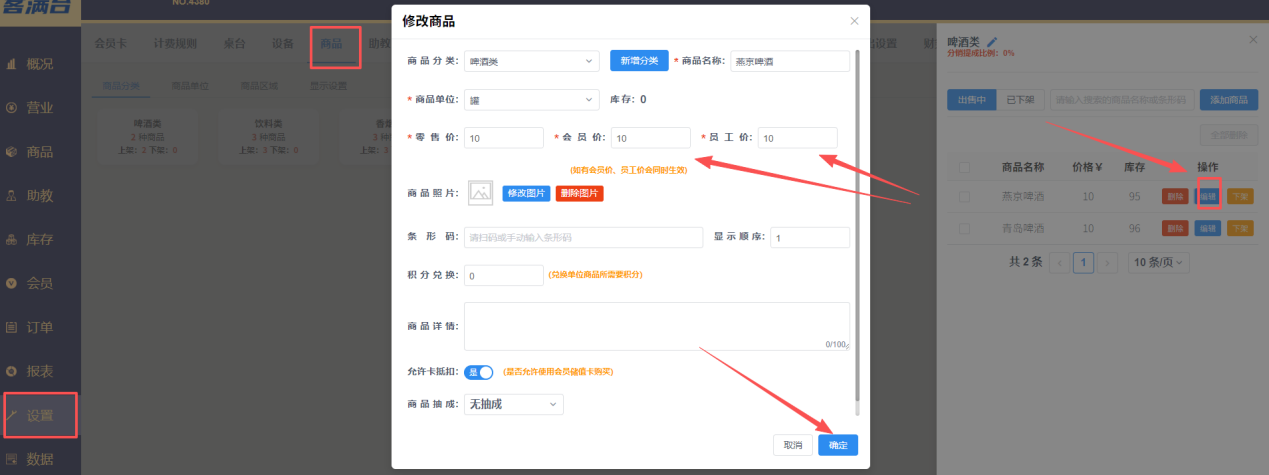
Task: Select the 商品 top tab
Action: click(333, 44)
